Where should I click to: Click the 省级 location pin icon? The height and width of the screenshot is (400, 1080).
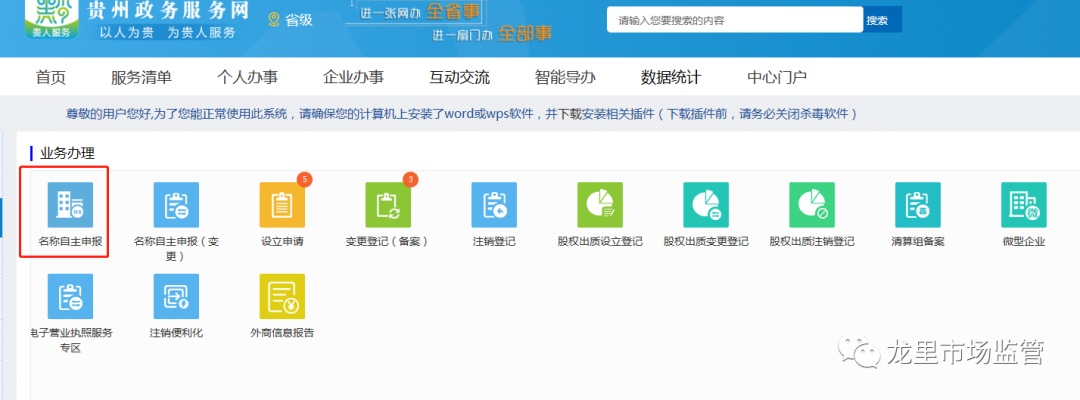(x=274, y=19)
